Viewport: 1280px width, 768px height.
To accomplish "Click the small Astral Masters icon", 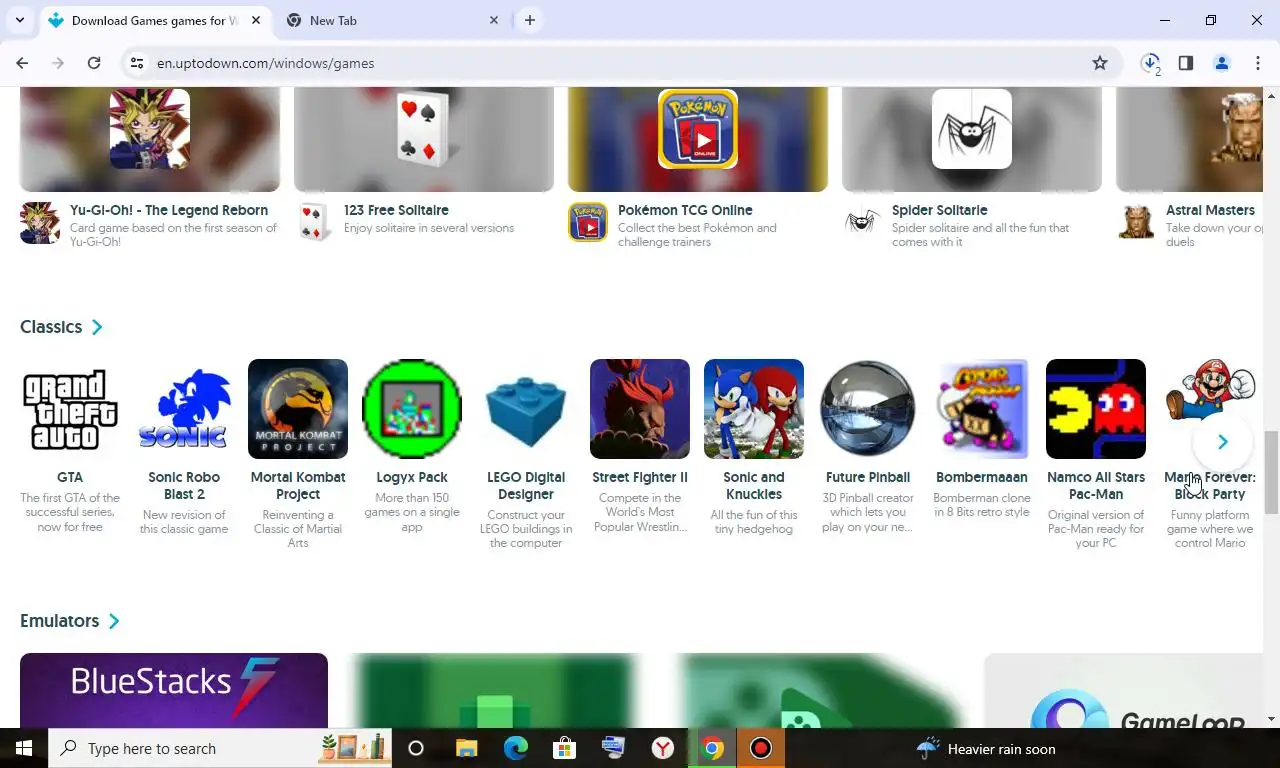I will tap(1136, 223).
